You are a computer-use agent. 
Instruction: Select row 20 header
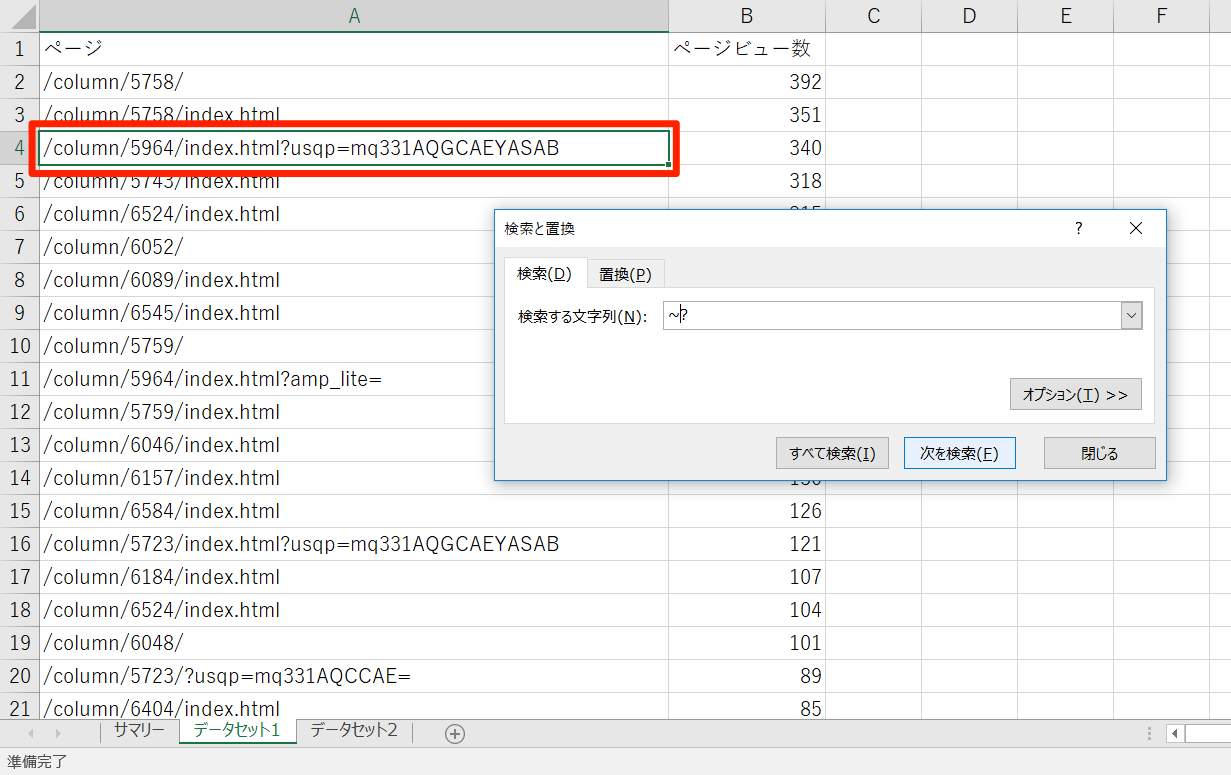click(x=19, y=676)
